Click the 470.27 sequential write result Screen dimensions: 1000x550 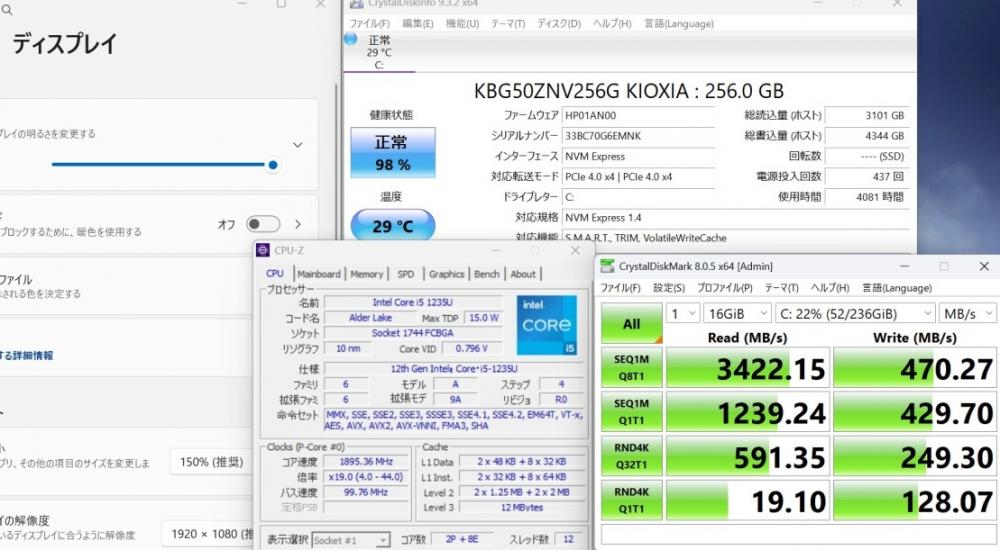[x=915, y=368]
